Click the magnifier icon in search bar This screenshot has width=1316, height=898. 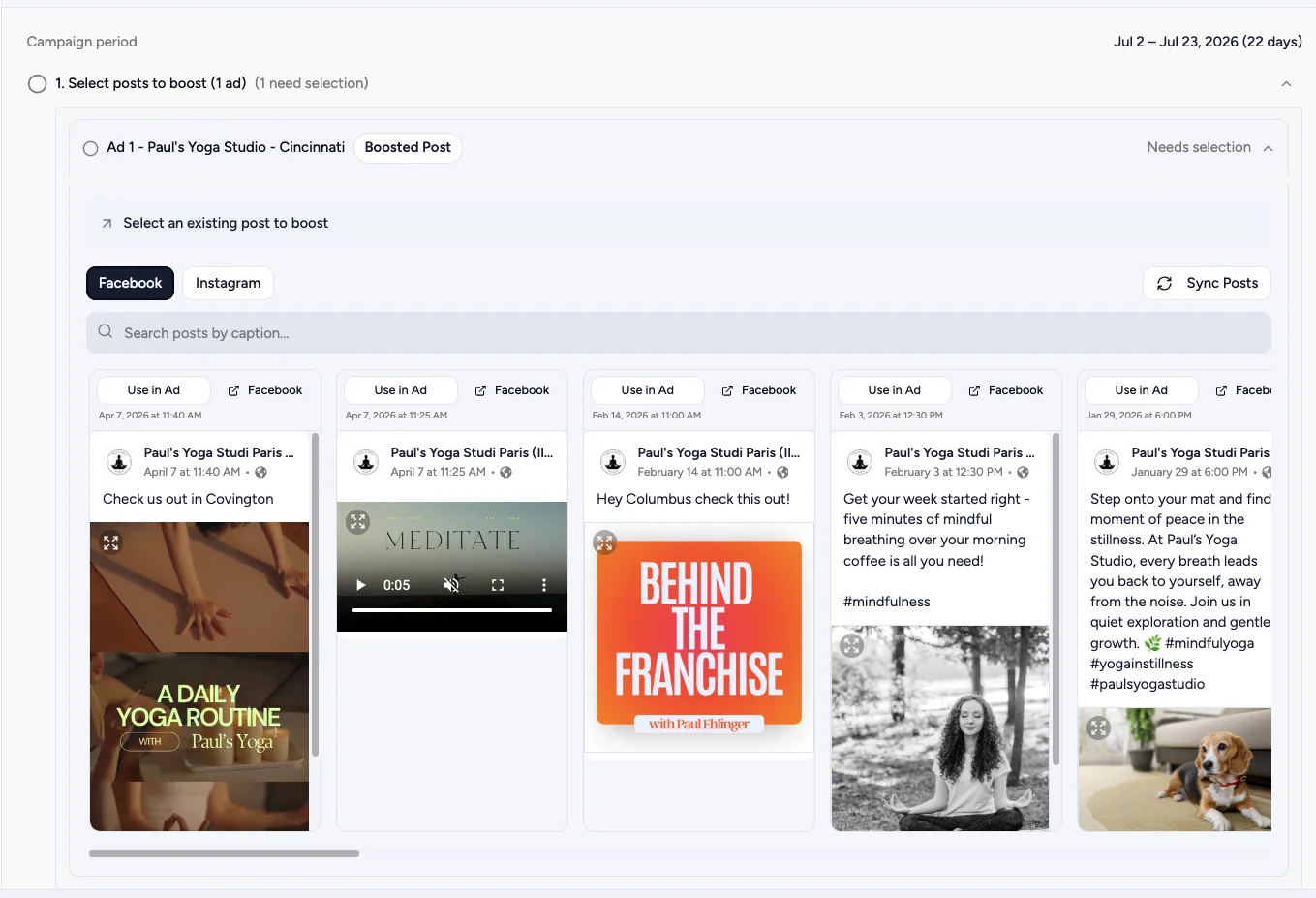click(x=106, y=331)
